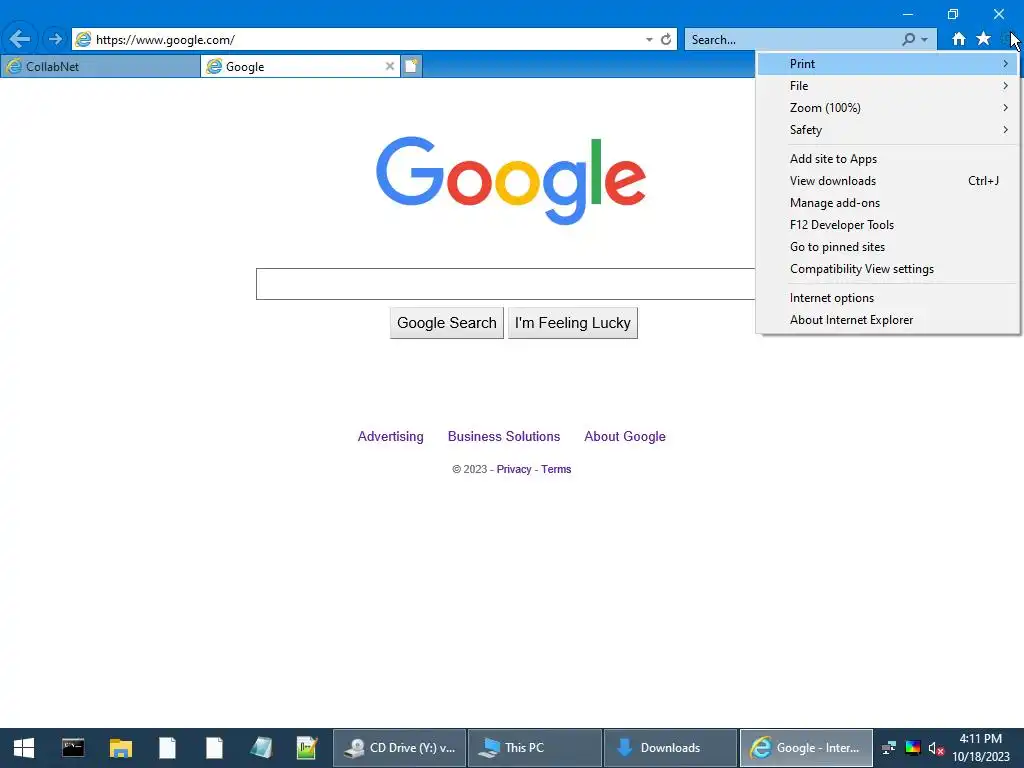Open the address bar autocomplete dropdown arrow
This screenshot has height=768, width=1024.
tap(649, 39)
